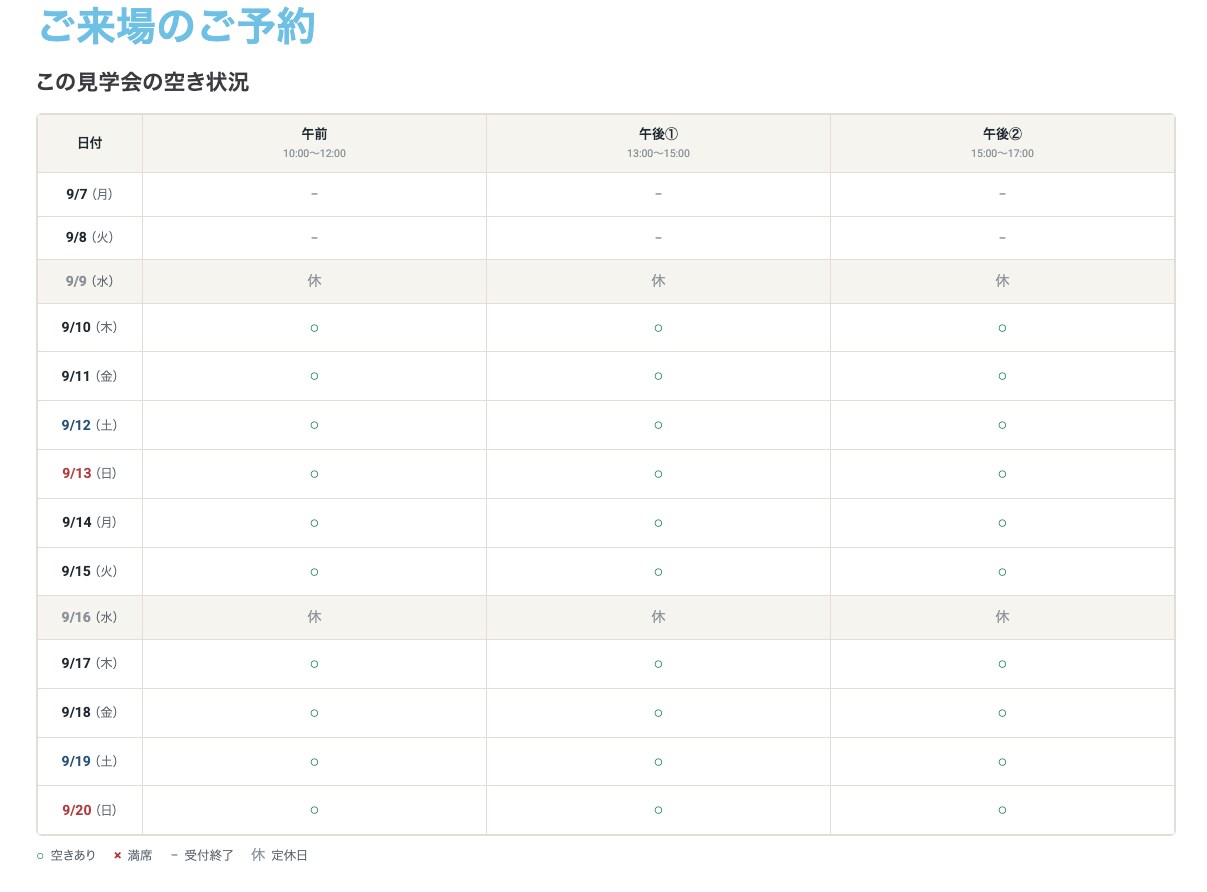Screen dimensions: 1207x892
Task: Click the 午後② 15:00〜17:00 column header
Action: click(x=1002, y=143)
